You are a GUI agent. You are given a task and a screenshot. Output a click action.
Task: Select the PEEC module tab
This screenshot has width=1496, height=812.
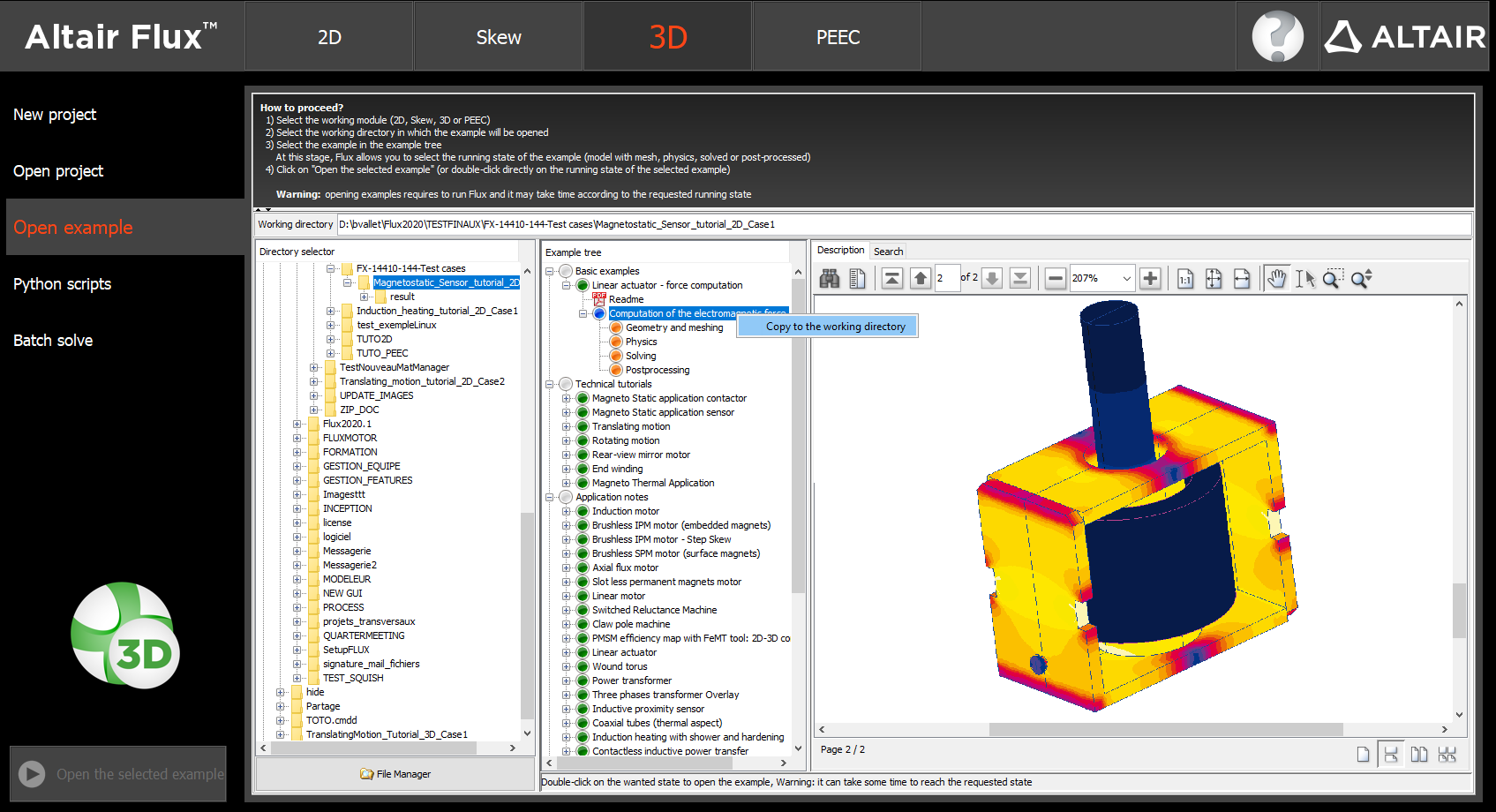(x=838, y=37)
